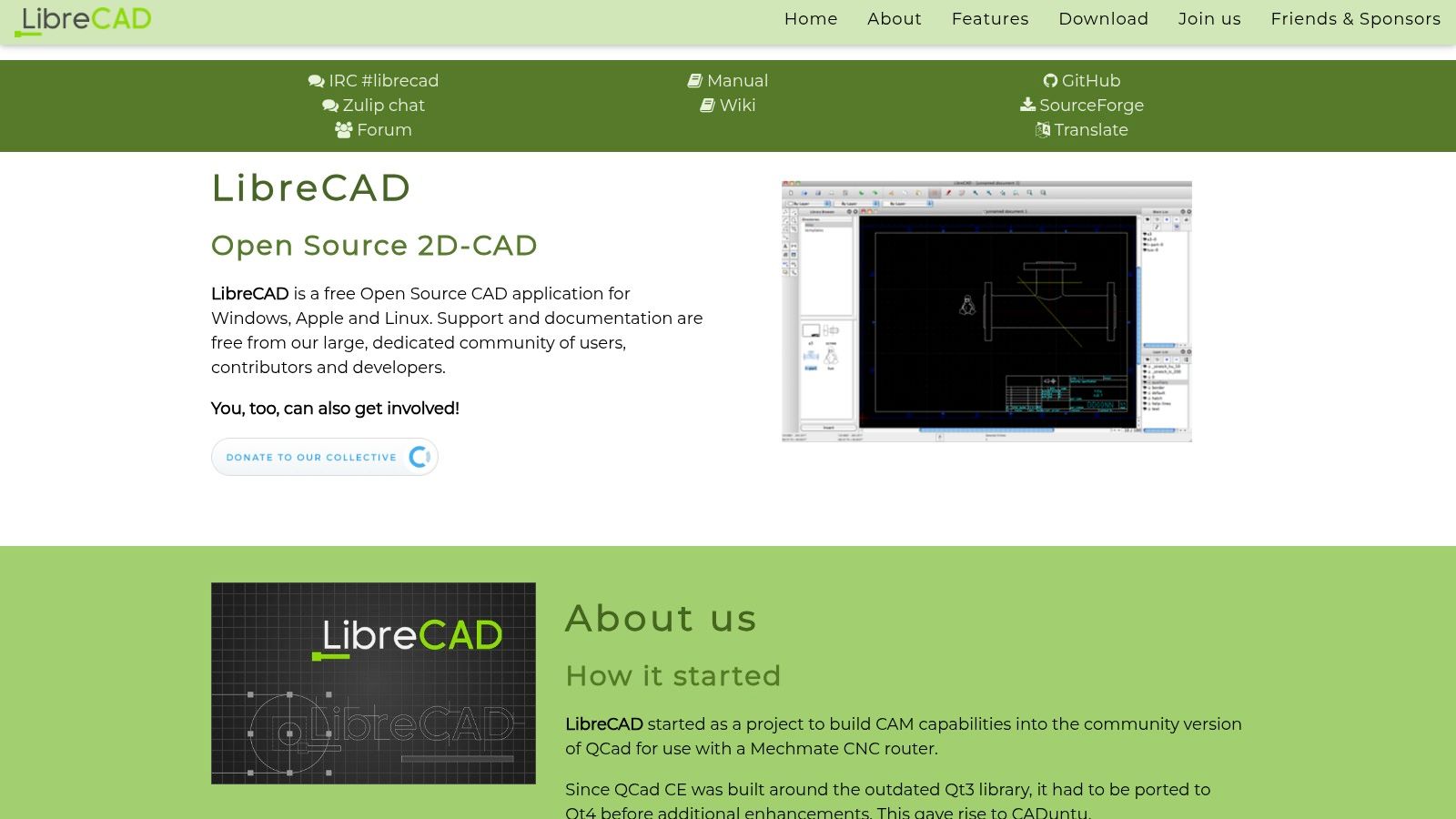1456x819 pixels.
Task: Click the LibreCAD splash image in About section
Action: tap(373, 682)
